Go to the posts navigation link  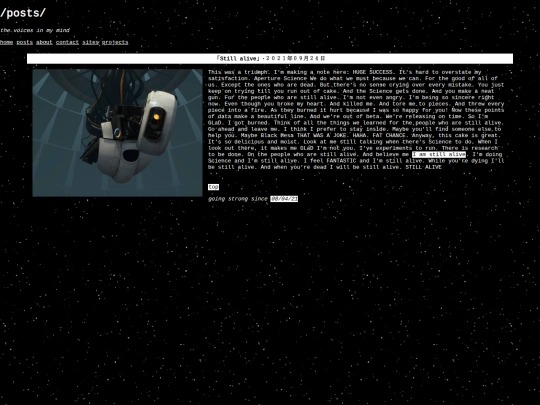click(x=24, y=42)
